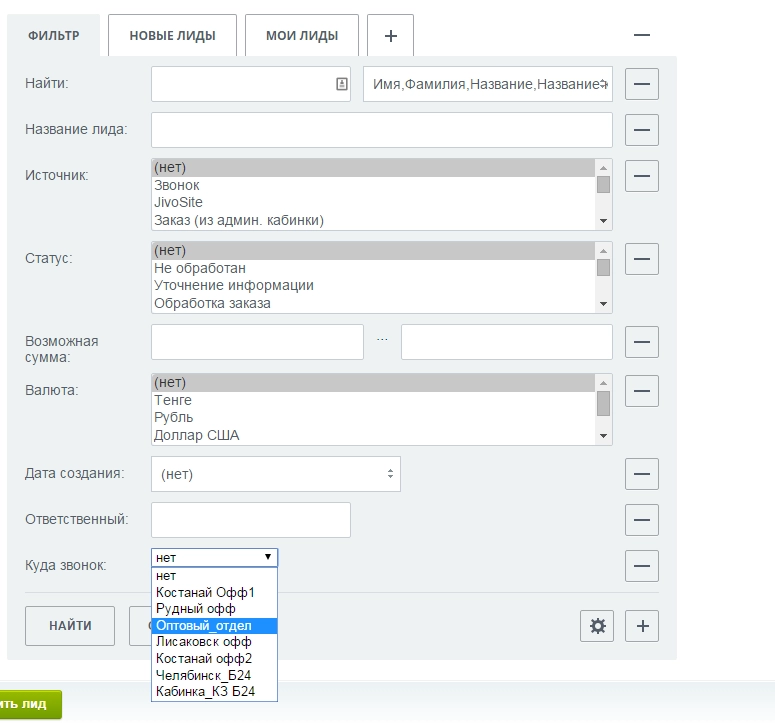Select Звонок in the Источник list
Viewport: 775px width, 723px height.
click(177, 185)
